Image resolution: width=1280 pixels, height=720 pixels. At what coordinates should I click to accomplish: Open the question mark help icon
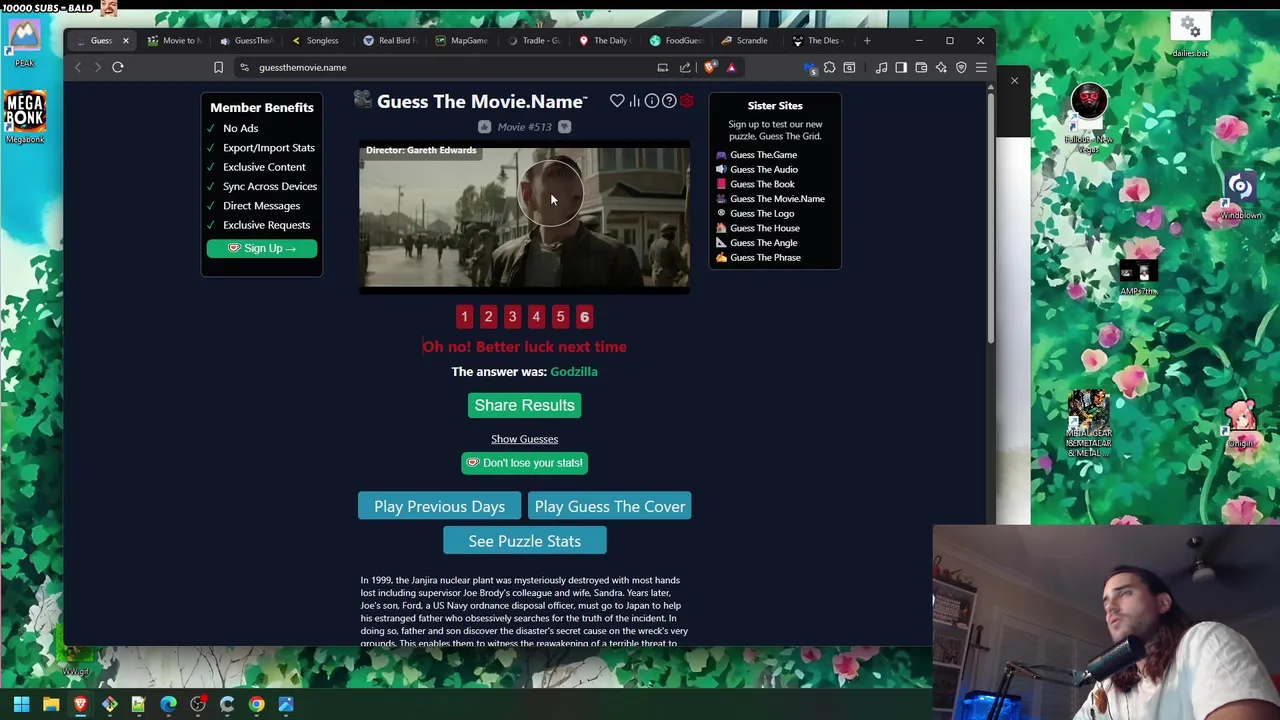669,101
